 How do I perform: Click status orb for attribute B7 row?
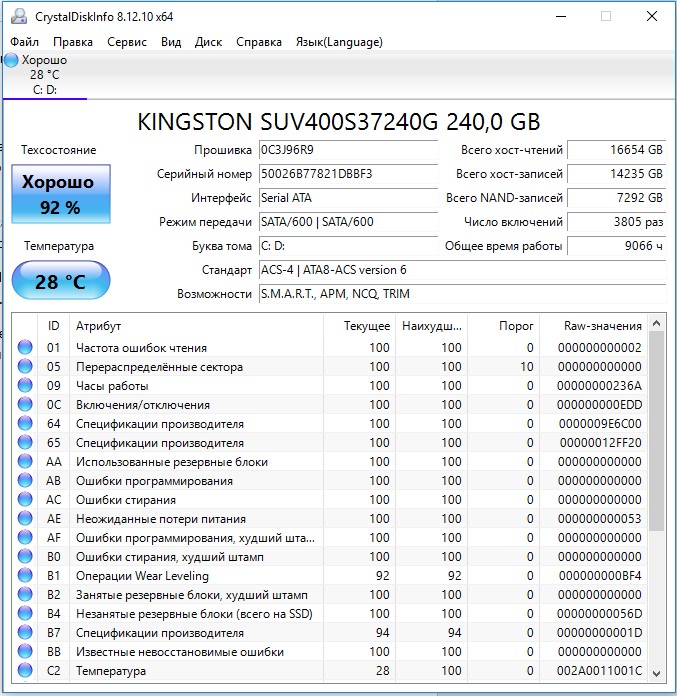click(x=25, y=633)
